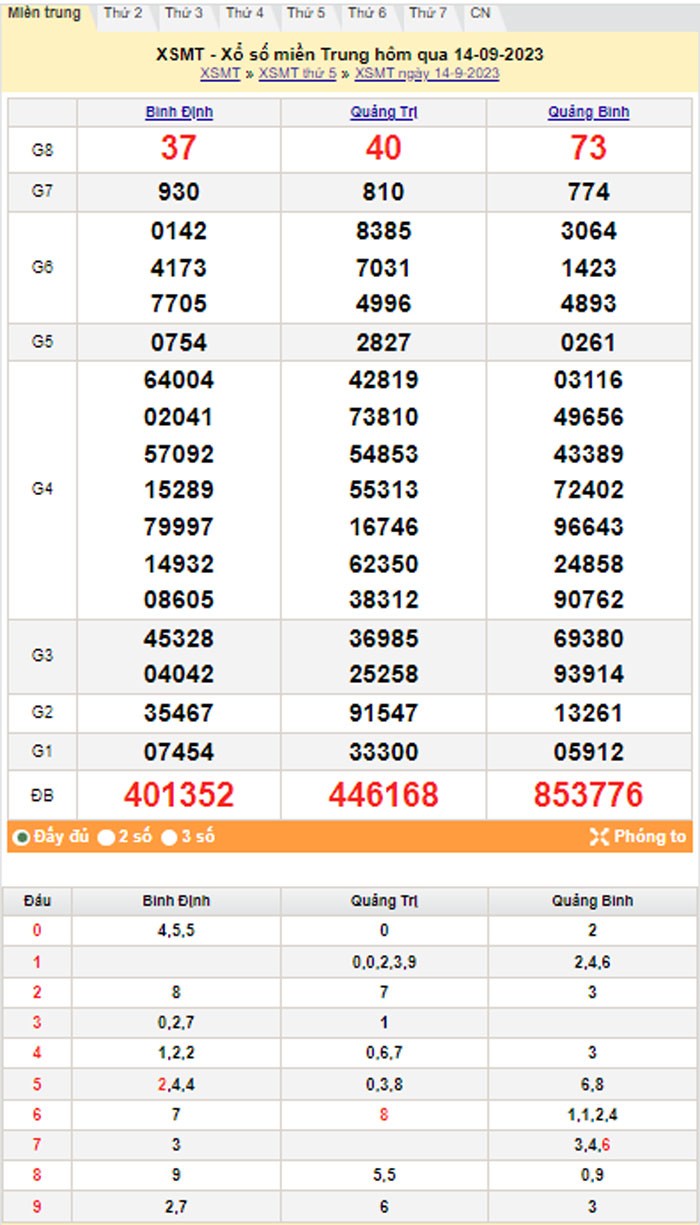Click the Quảng Trị header in Đầu table
The width and height of the screenshot is (700, 1225).
[384, 901]
